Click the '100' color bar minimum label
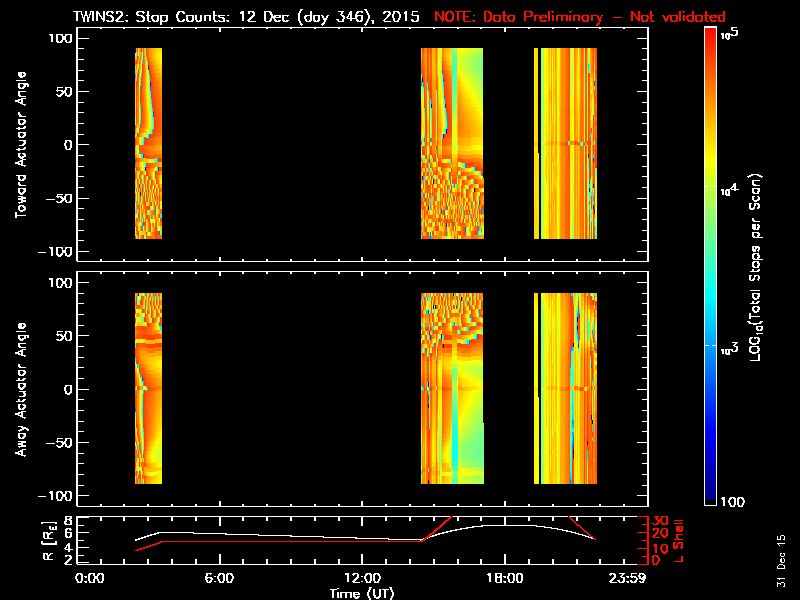Image resolution: width=800 pixels, height=600 pixels. 732,502
